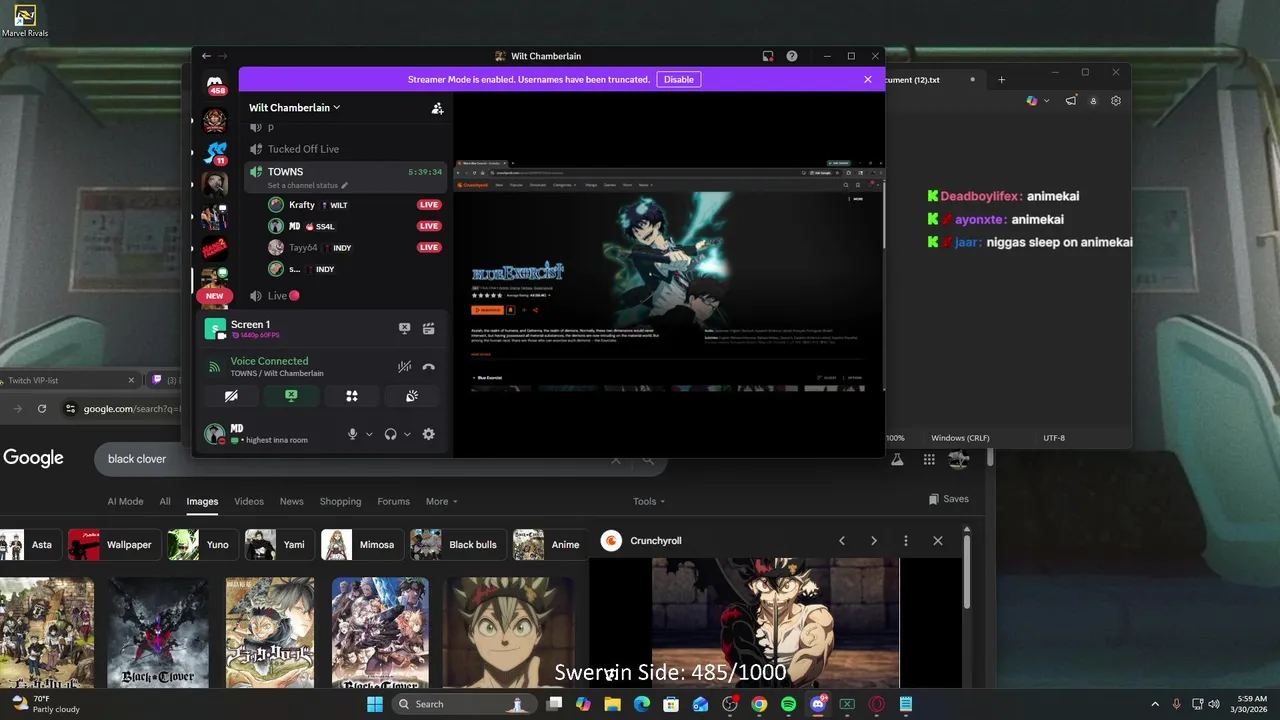Open Spotify from the taskbar

point(788,704)
